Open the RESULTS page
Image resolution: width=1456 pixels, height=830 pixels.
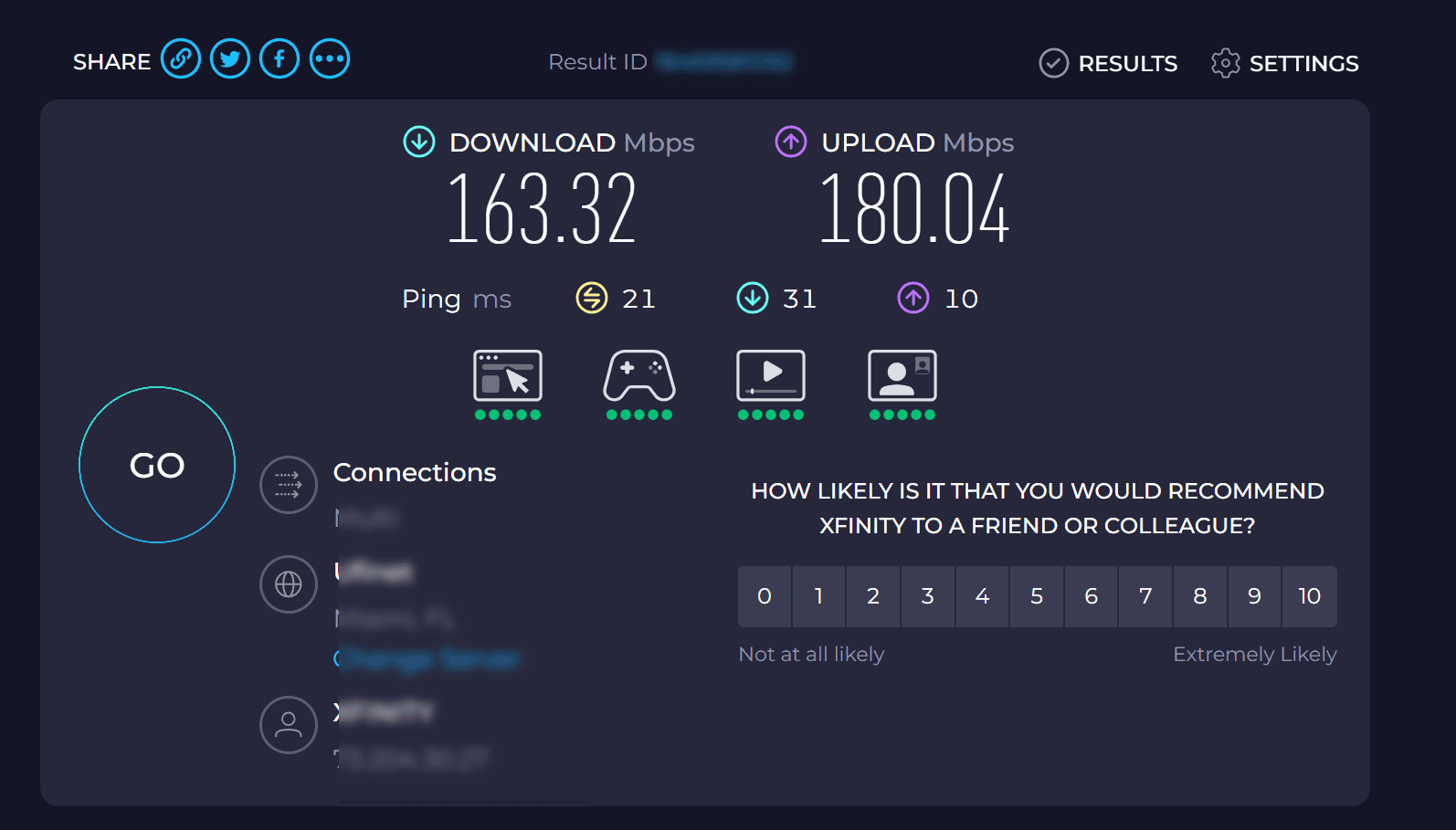[1109, 63]
